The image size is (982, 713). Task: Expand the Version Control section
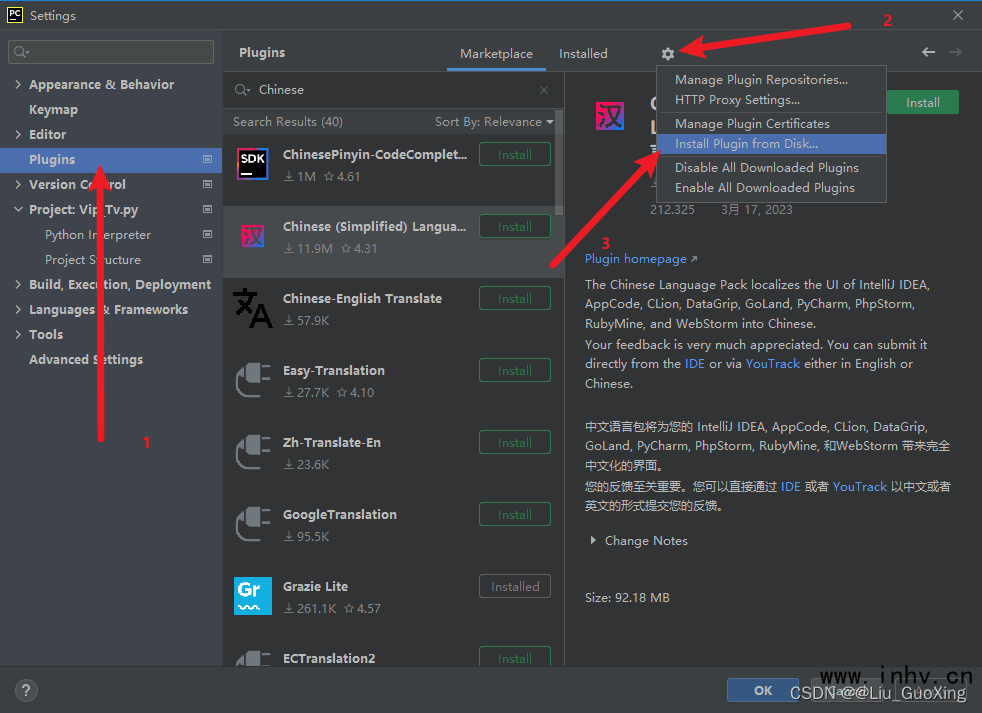[x=18, y=185]
